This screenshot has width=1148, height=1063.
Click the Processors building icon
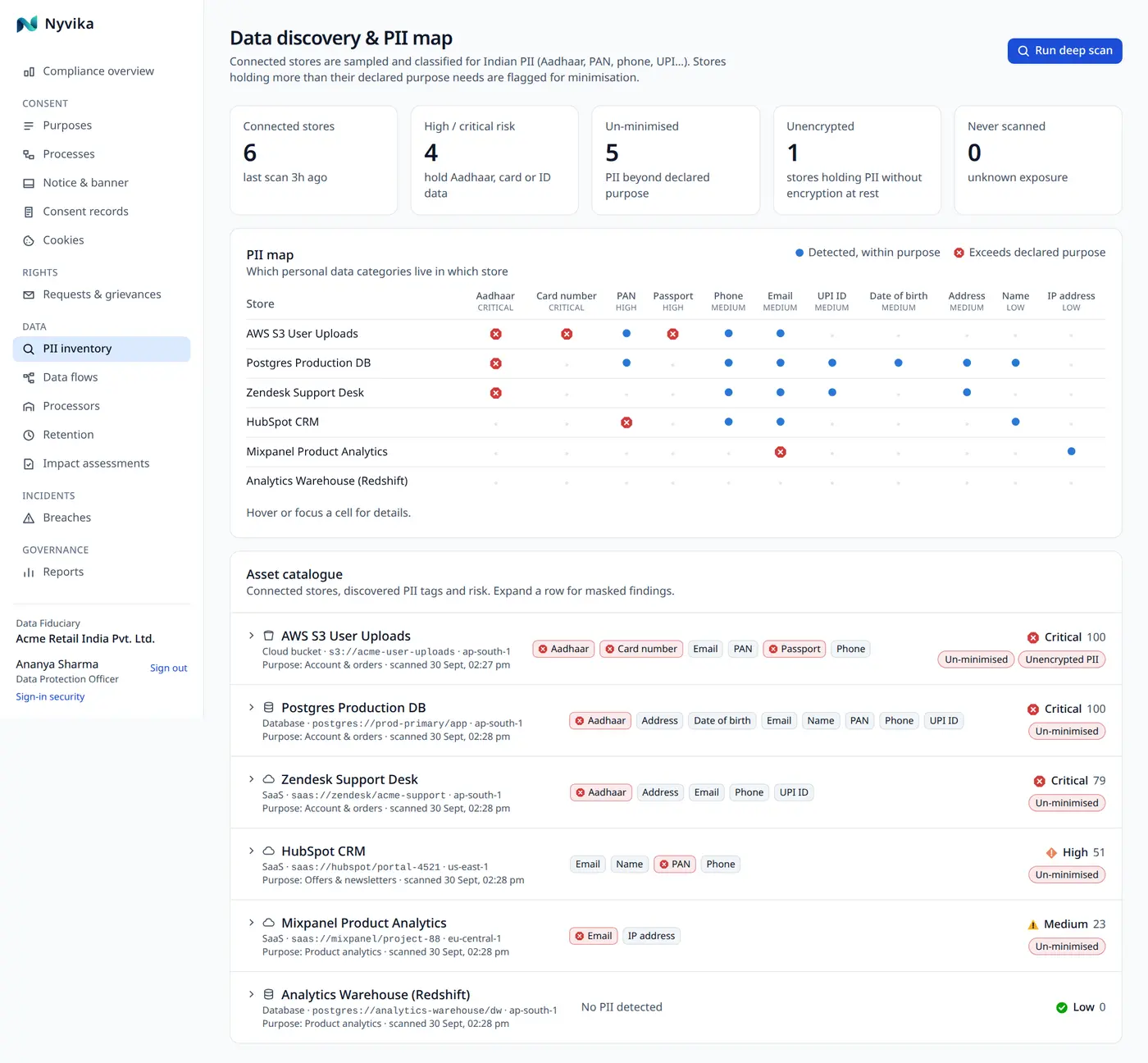(x=29, y=406)
